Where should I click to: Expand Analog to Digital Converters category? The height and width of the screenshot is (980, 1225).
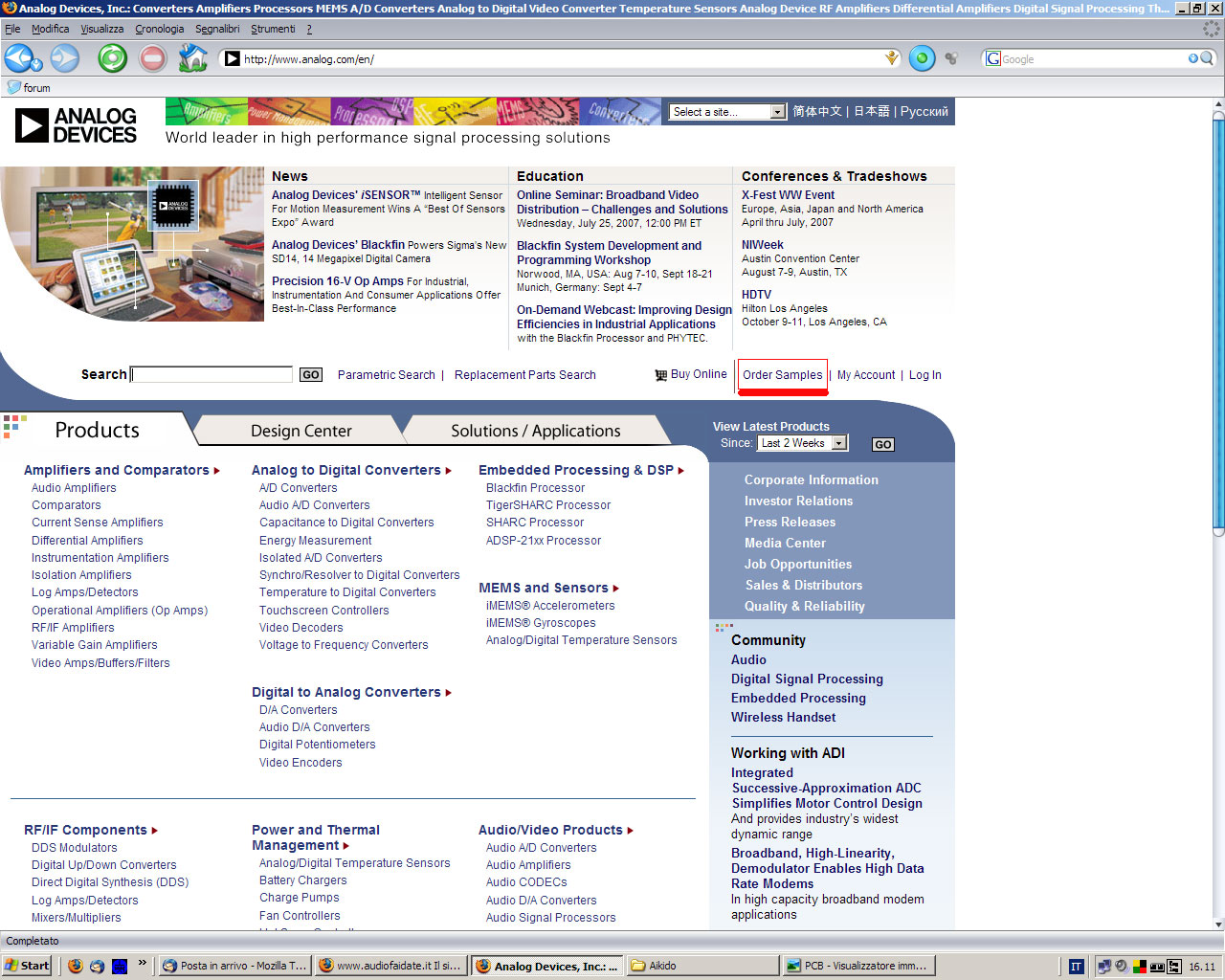pyautogui.click(x=449, y=471)
